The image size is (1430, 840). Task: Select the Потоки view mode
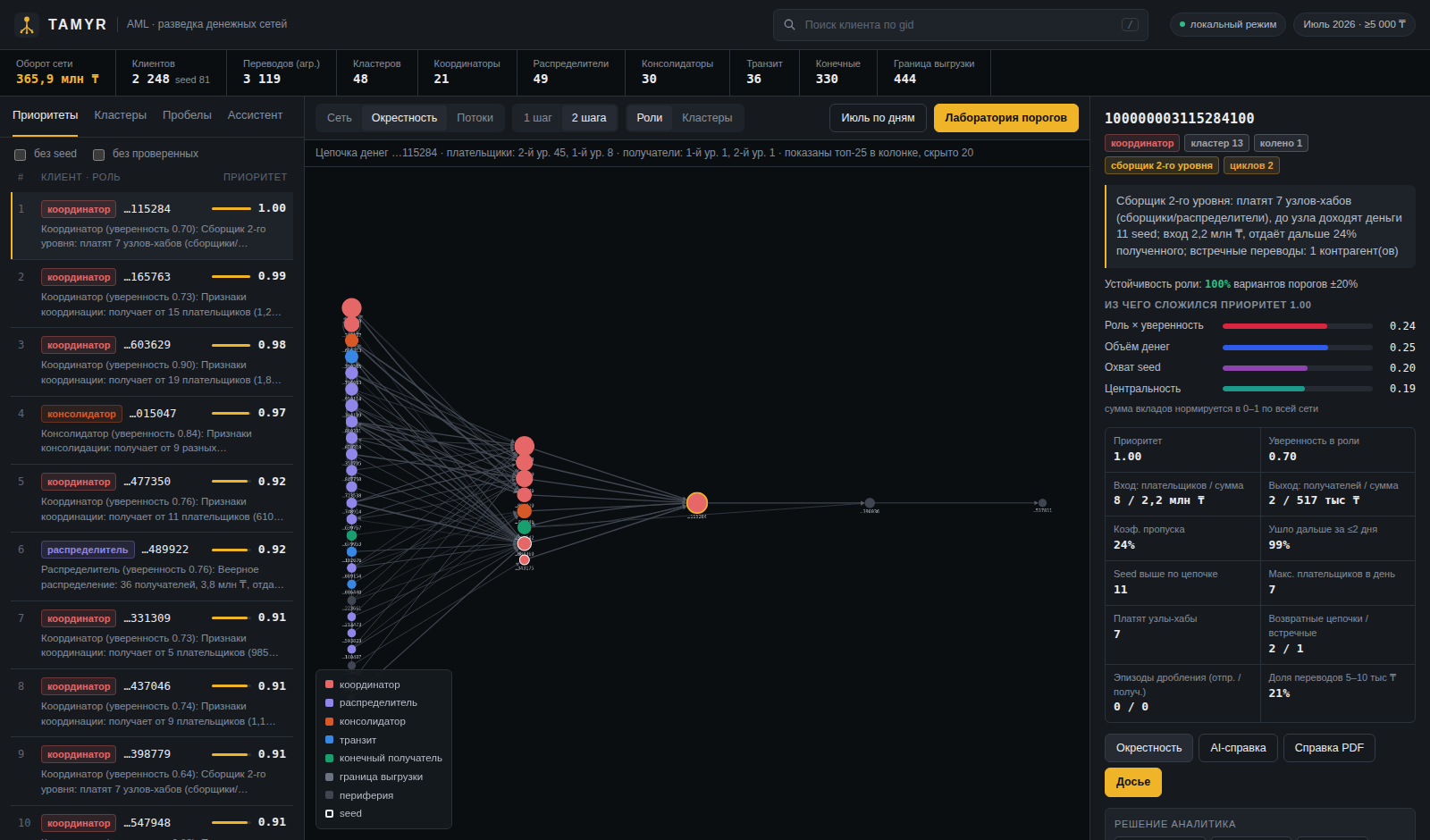[x=475, y=118]
